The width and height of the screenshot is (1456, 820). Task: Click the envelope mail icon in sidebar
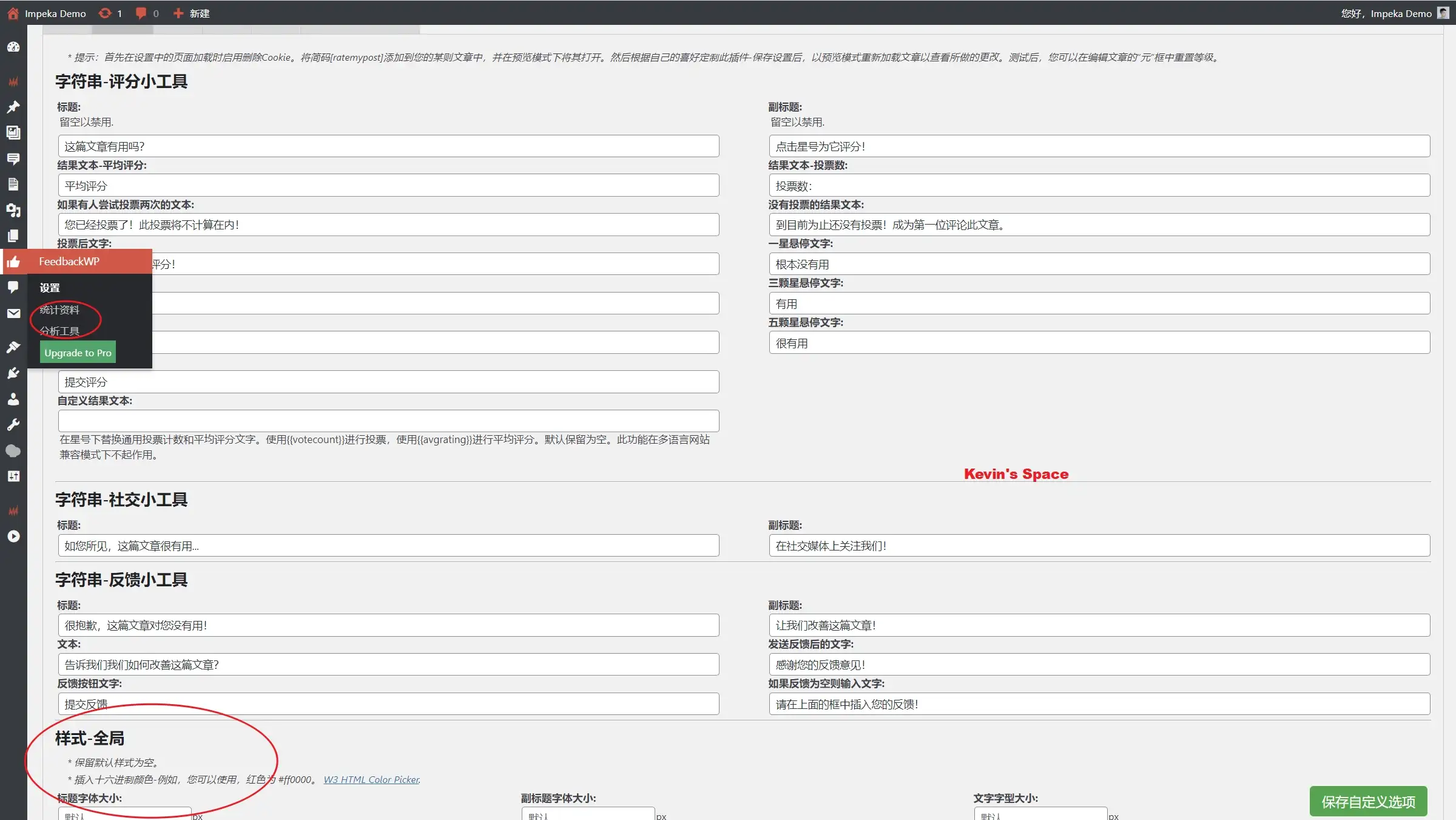(13, 313)
